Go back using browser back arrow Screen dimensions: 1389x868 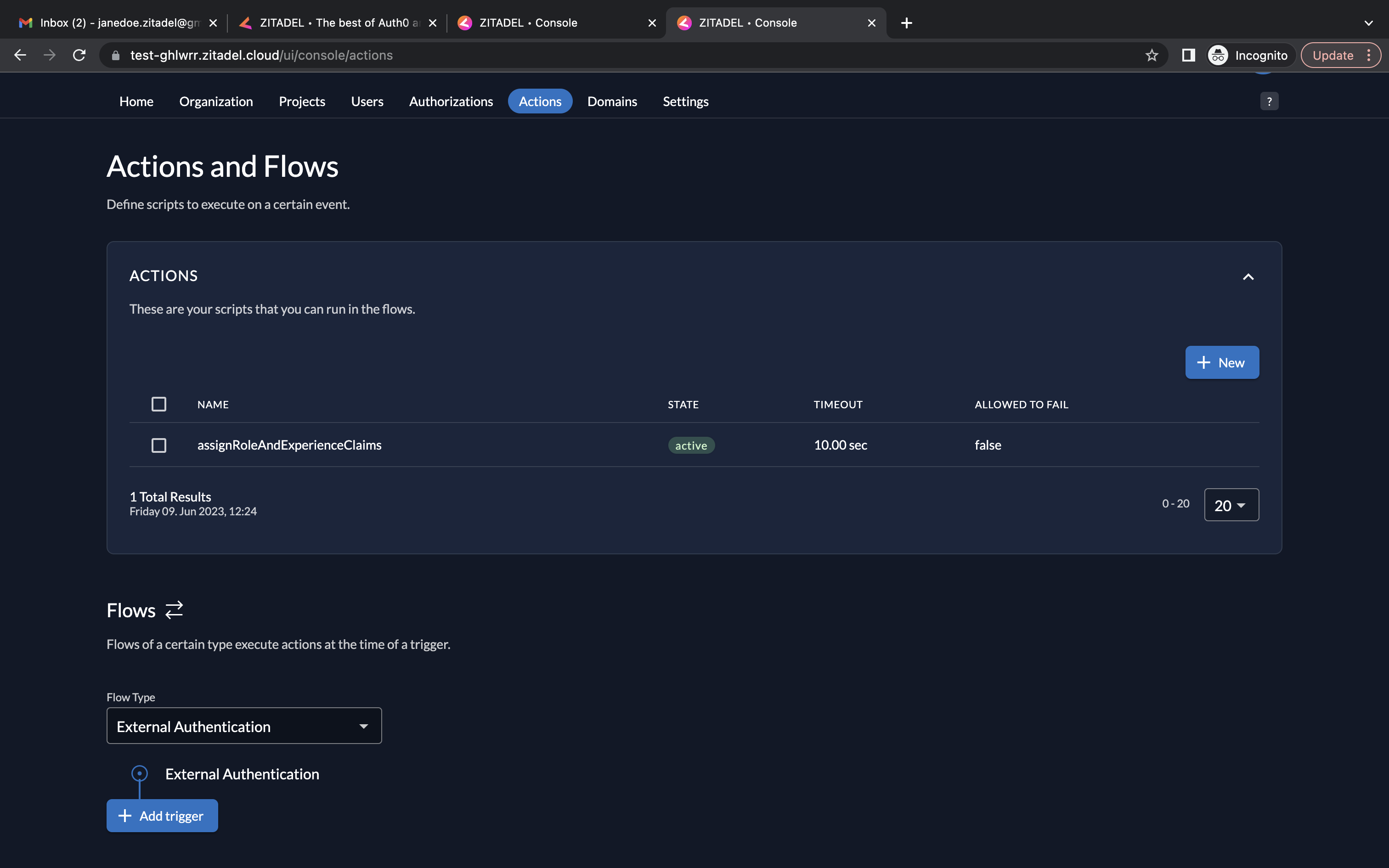[20, 55]
